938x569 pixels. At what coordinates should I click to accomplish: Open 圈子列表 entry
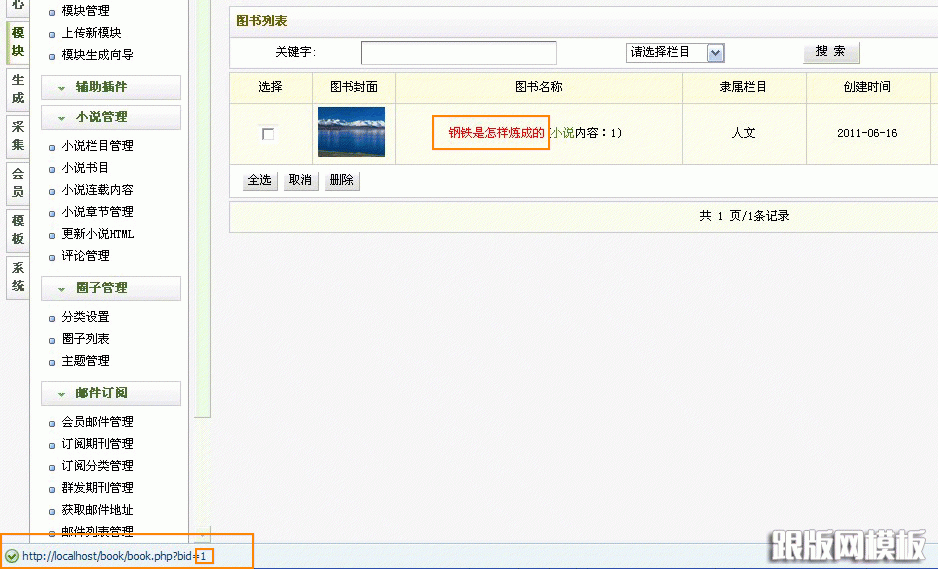[85, 339]
